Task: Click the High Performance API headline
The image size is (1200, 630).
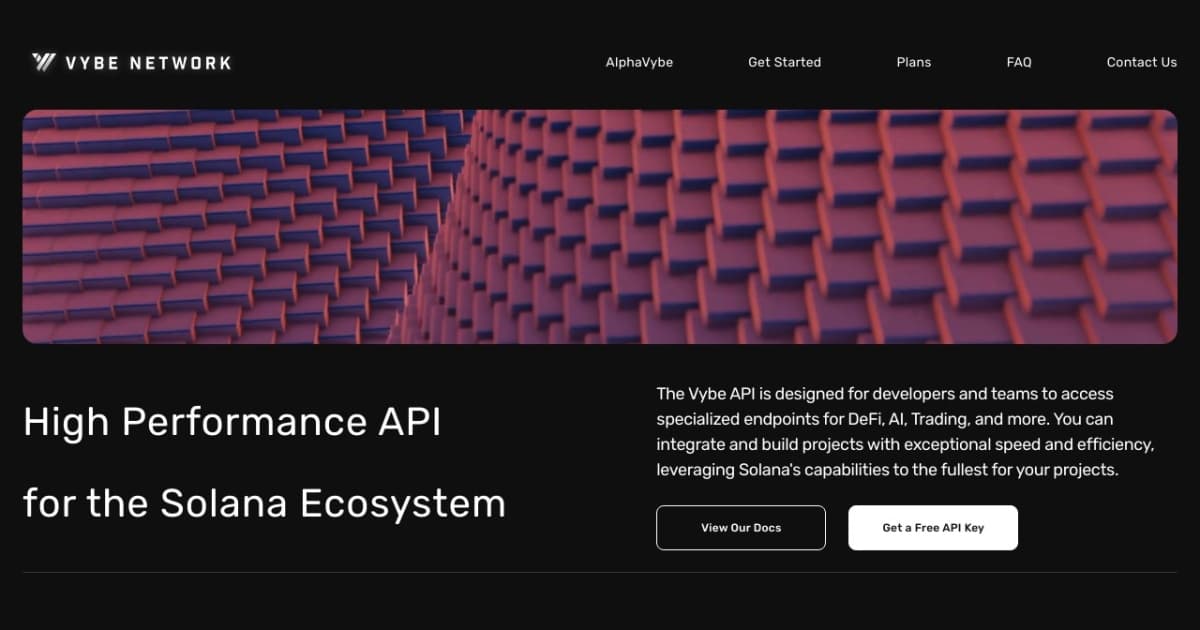Action: tap(234, 421)
